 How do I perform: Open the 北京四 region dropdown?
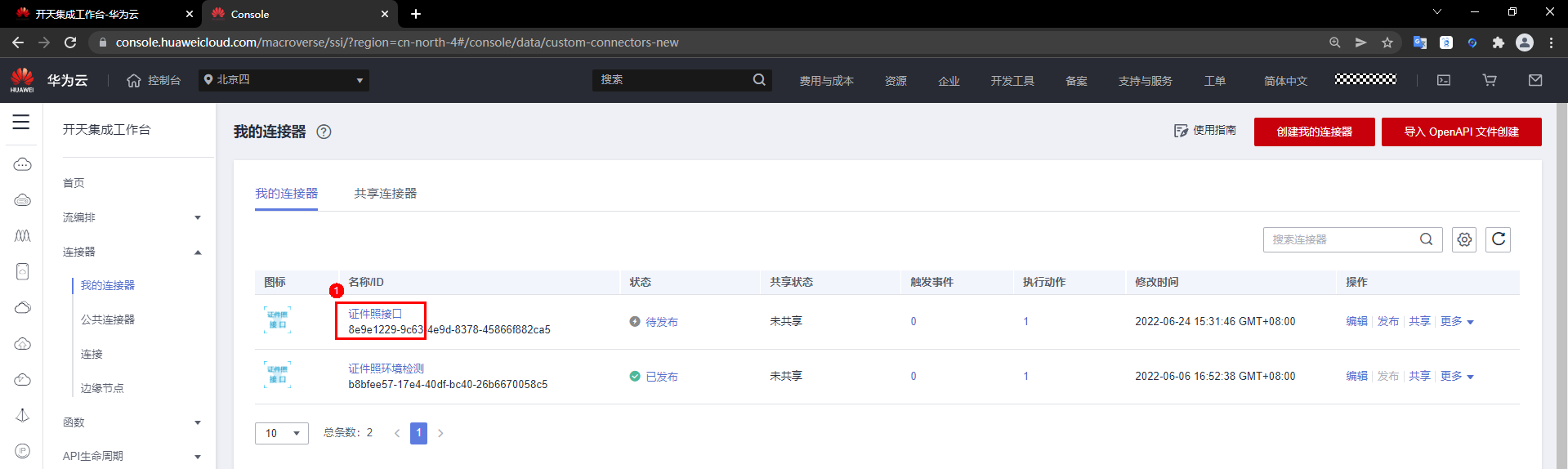(x=284, y=80)
